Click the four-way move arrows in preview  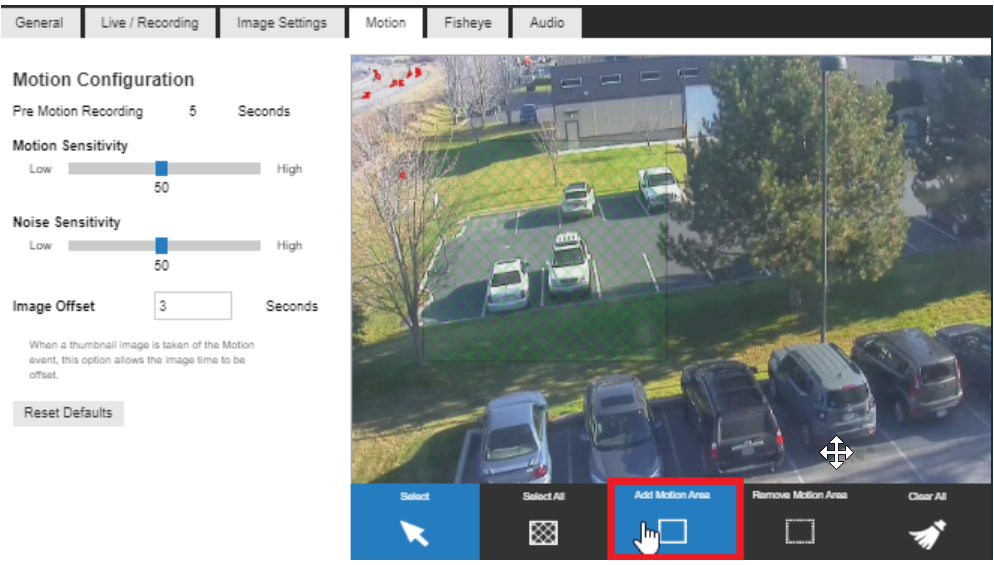[836, 454]
